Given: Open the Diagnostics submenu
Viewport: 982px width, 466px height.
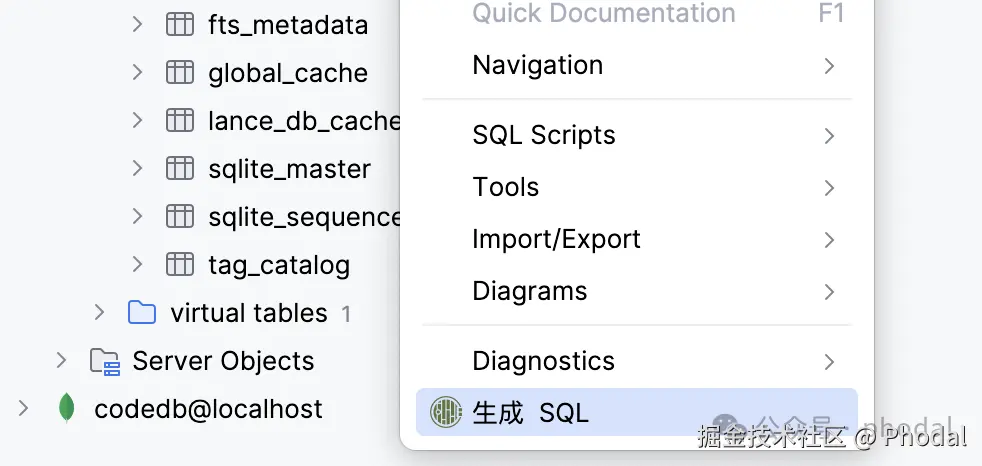Looking at the screenshot, I should (543, 361).
